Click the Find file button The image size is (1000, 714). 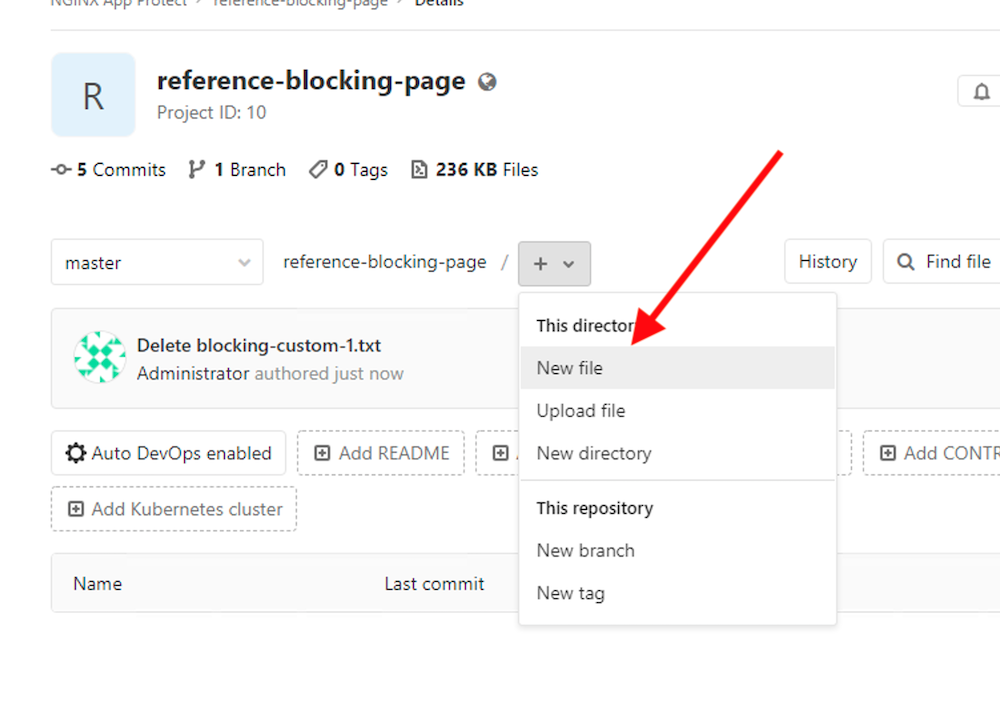(x=942, y=261)
